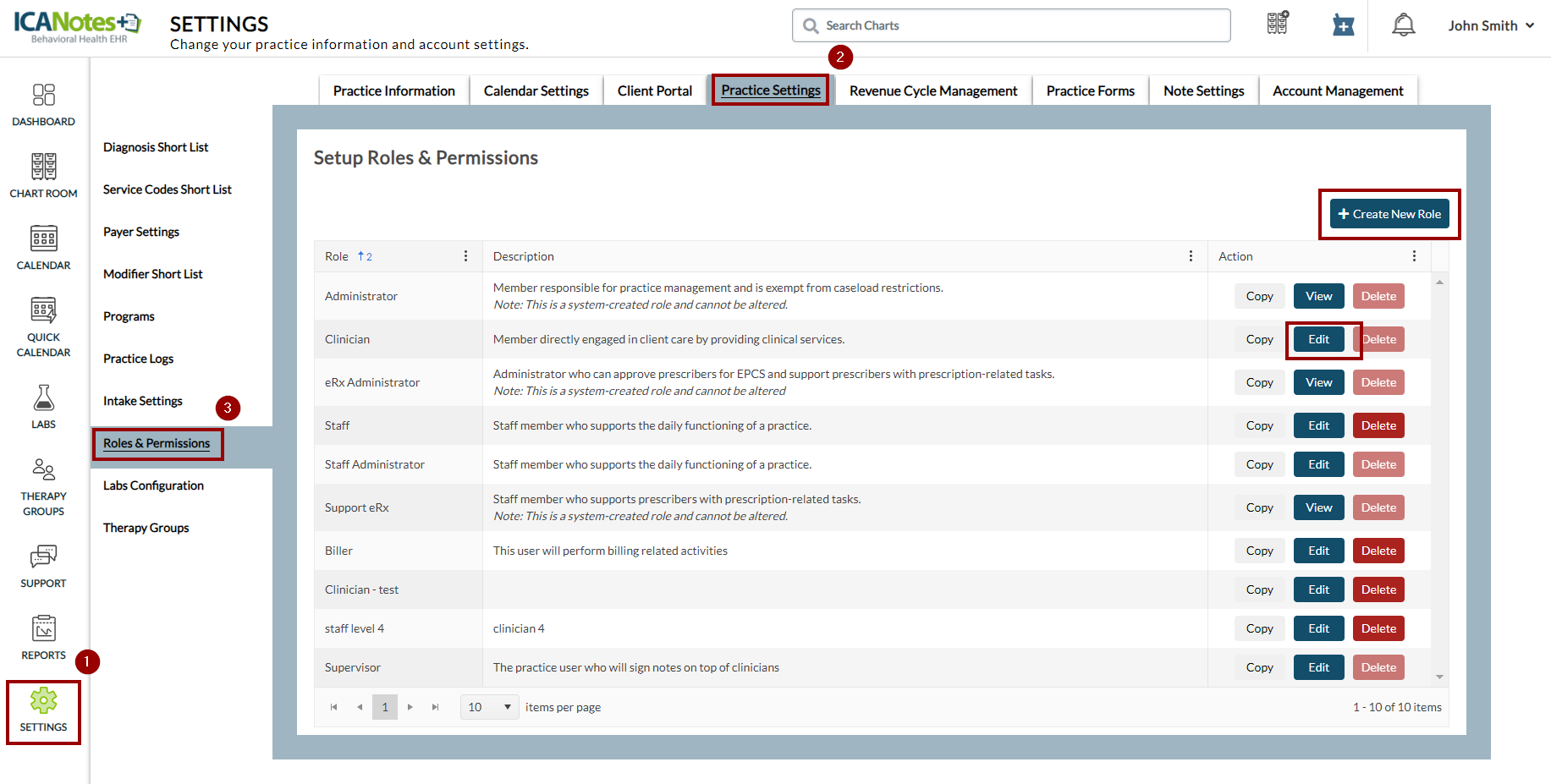Image resolution: width=1551 pixels, height=784 pixels.
Task: Click the Create New Role button
Action: click(x=1389, y=214)
